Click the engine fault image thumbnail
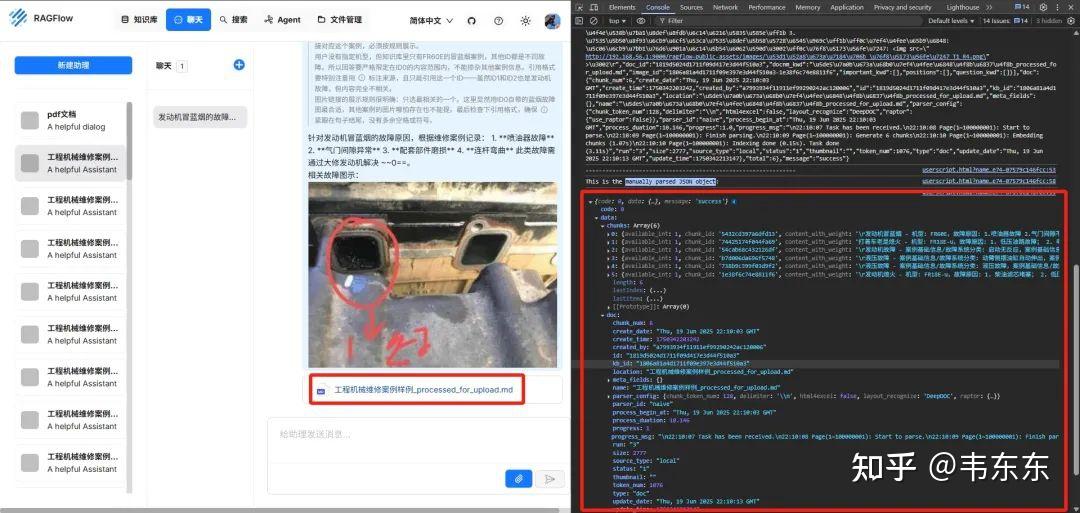Screen dimensions: 1080x513 [x=432, y=275]
